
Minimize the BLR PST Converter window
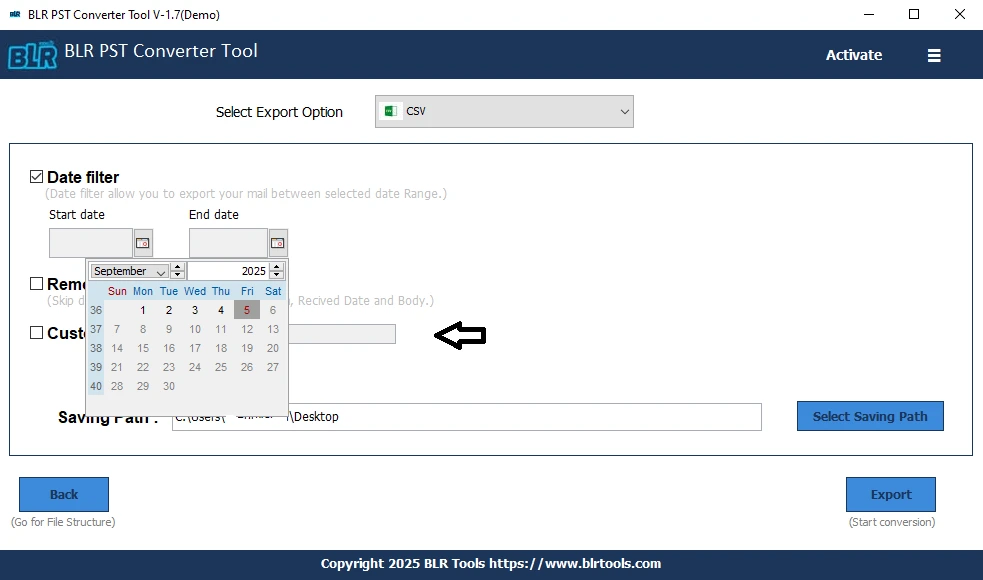coord(869,14)
